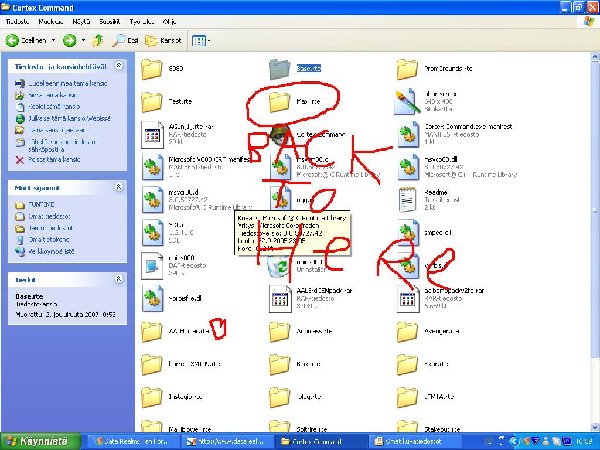This screenshot has width=600, height=450.
Task: Click the move this folder task link
Action: (46, 95)
